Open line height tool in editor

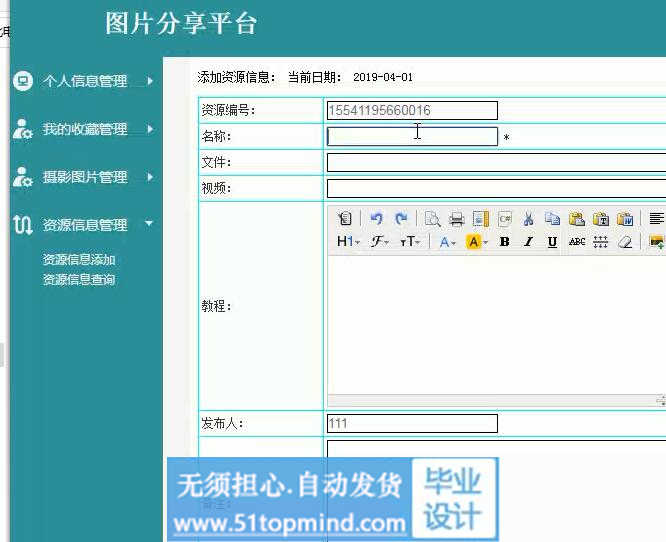click(x=601, y=242)
